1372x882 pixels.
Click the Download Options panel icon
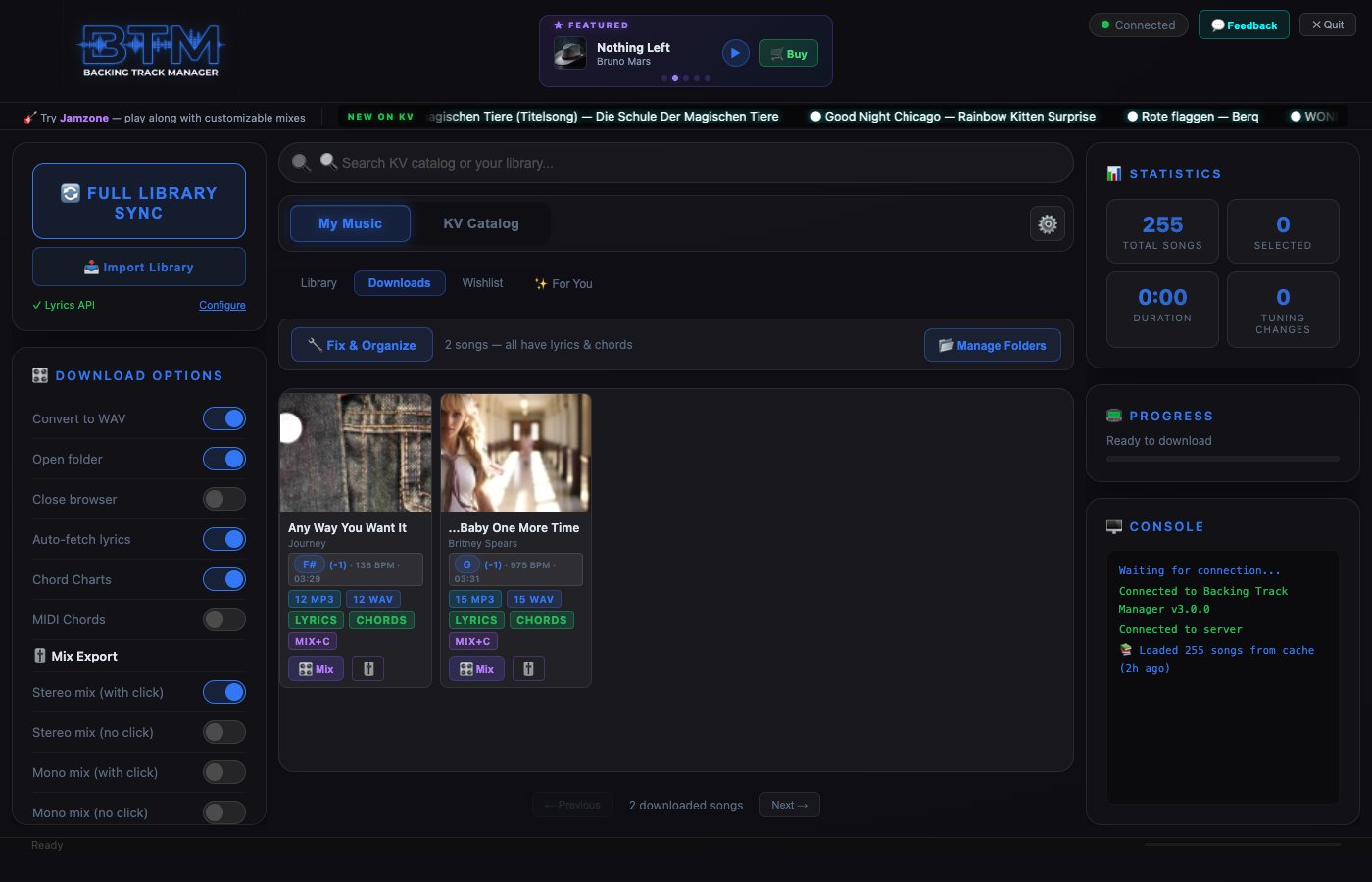(40, 375)
